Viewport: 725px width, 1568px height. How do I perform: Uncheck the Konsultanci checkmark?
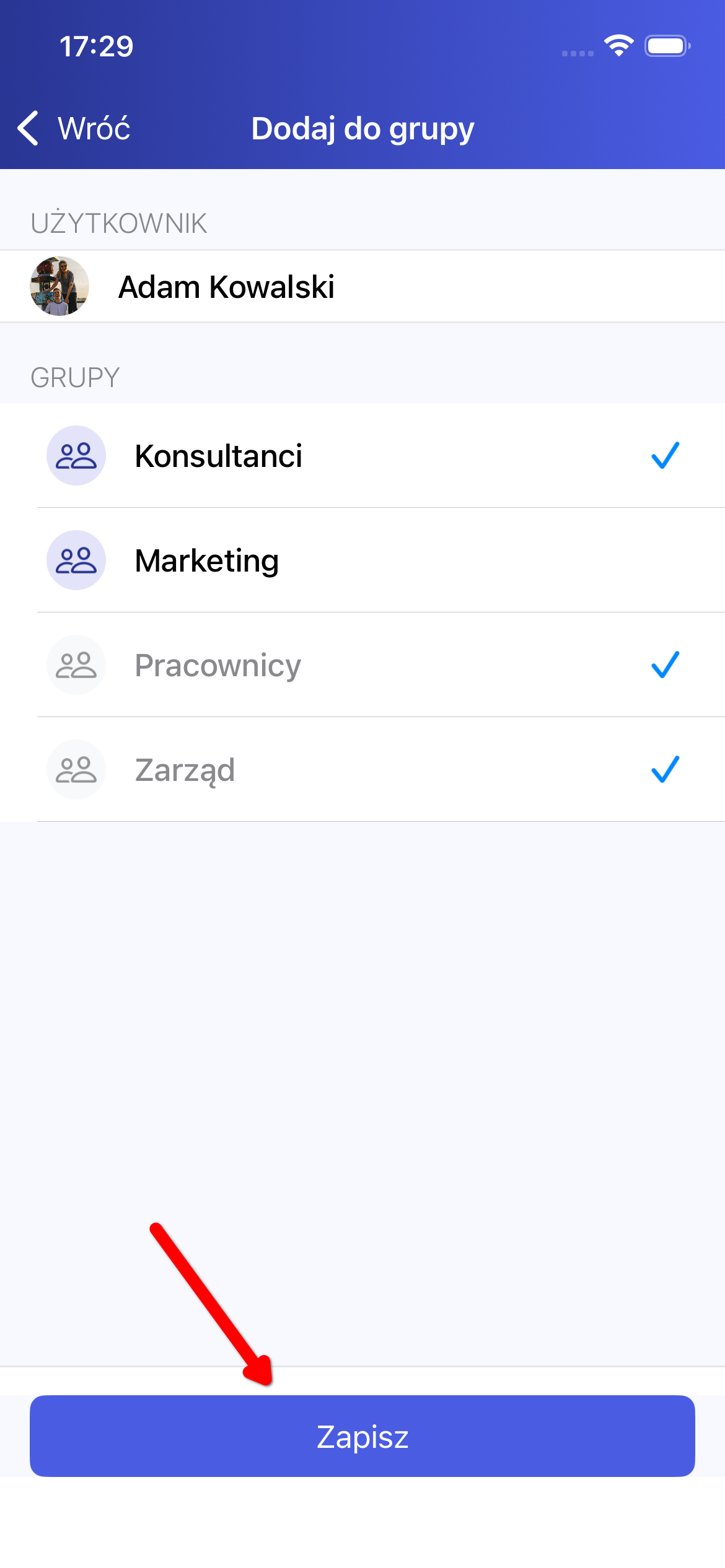pos(666,456)
